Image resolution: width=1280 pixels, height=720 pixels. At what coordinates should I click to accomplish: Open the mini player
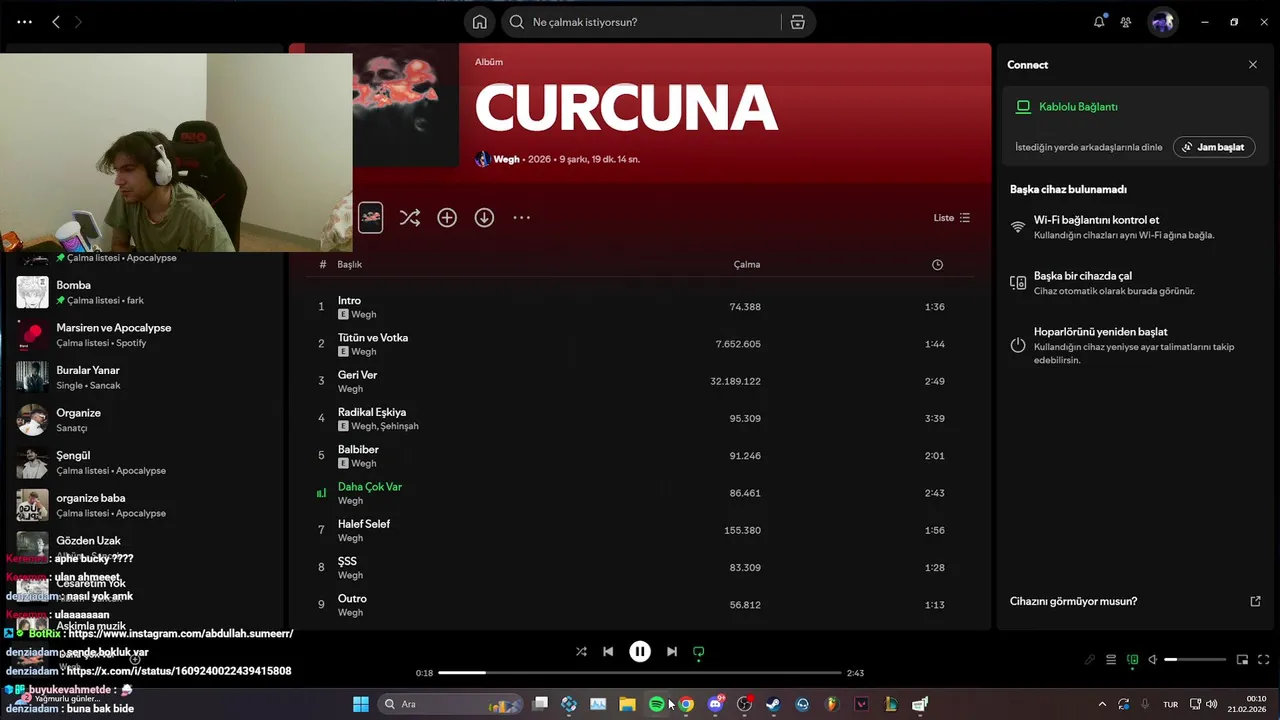coord(1242,660)
